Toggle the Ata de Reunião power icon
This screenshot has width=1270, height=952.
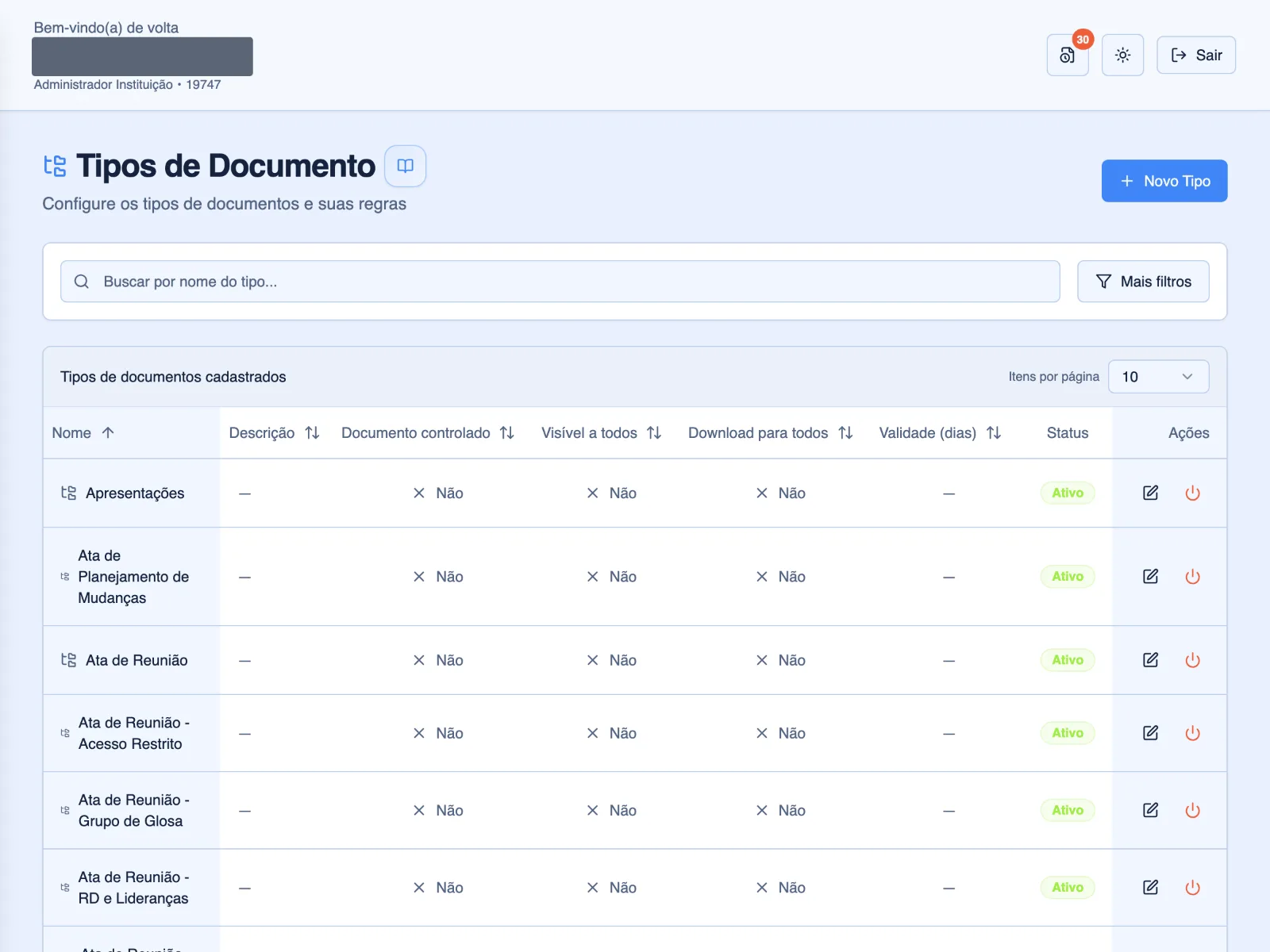[x=1192, y=659]
